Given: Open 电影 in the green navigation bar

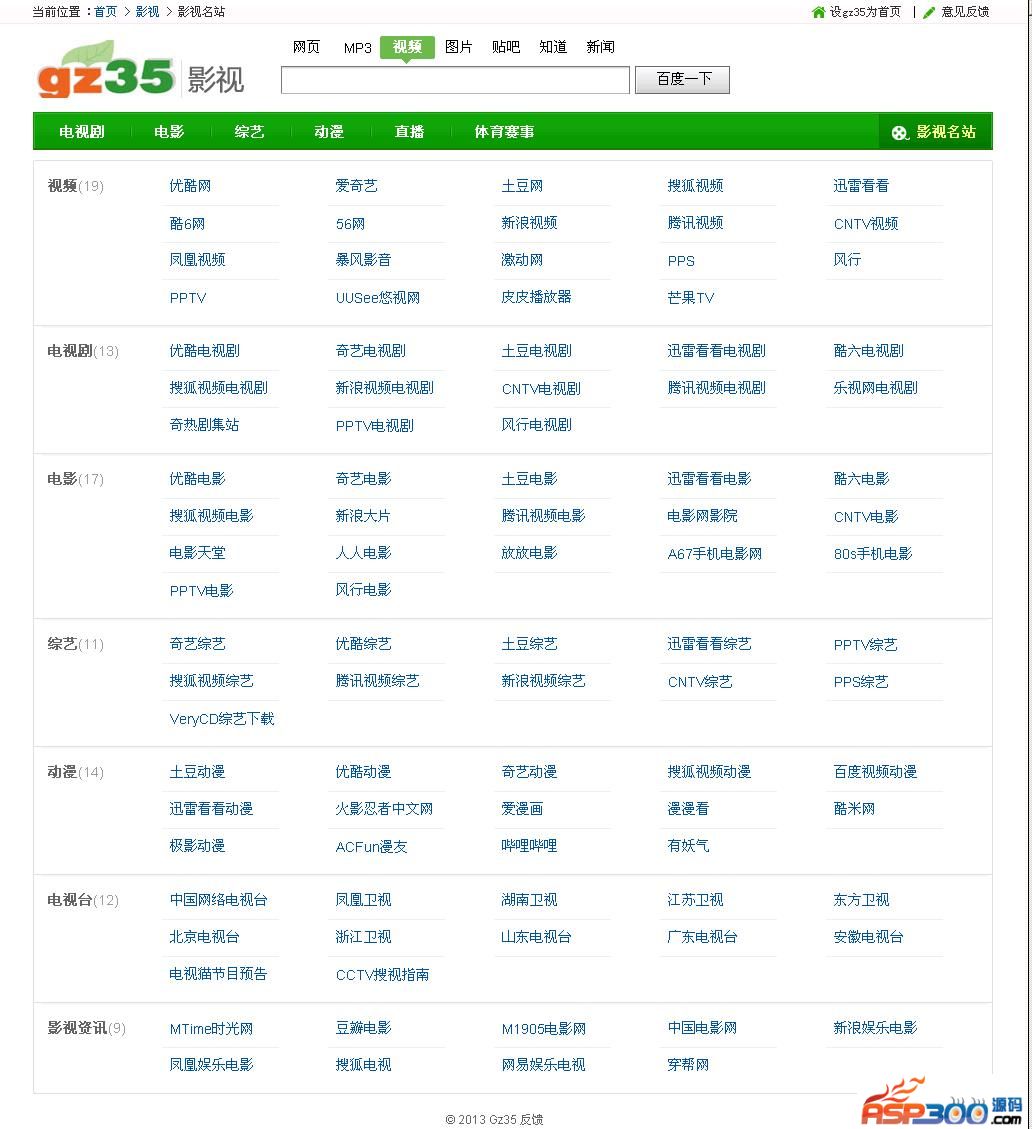Looking at the screenshot, I should point(169,132).
